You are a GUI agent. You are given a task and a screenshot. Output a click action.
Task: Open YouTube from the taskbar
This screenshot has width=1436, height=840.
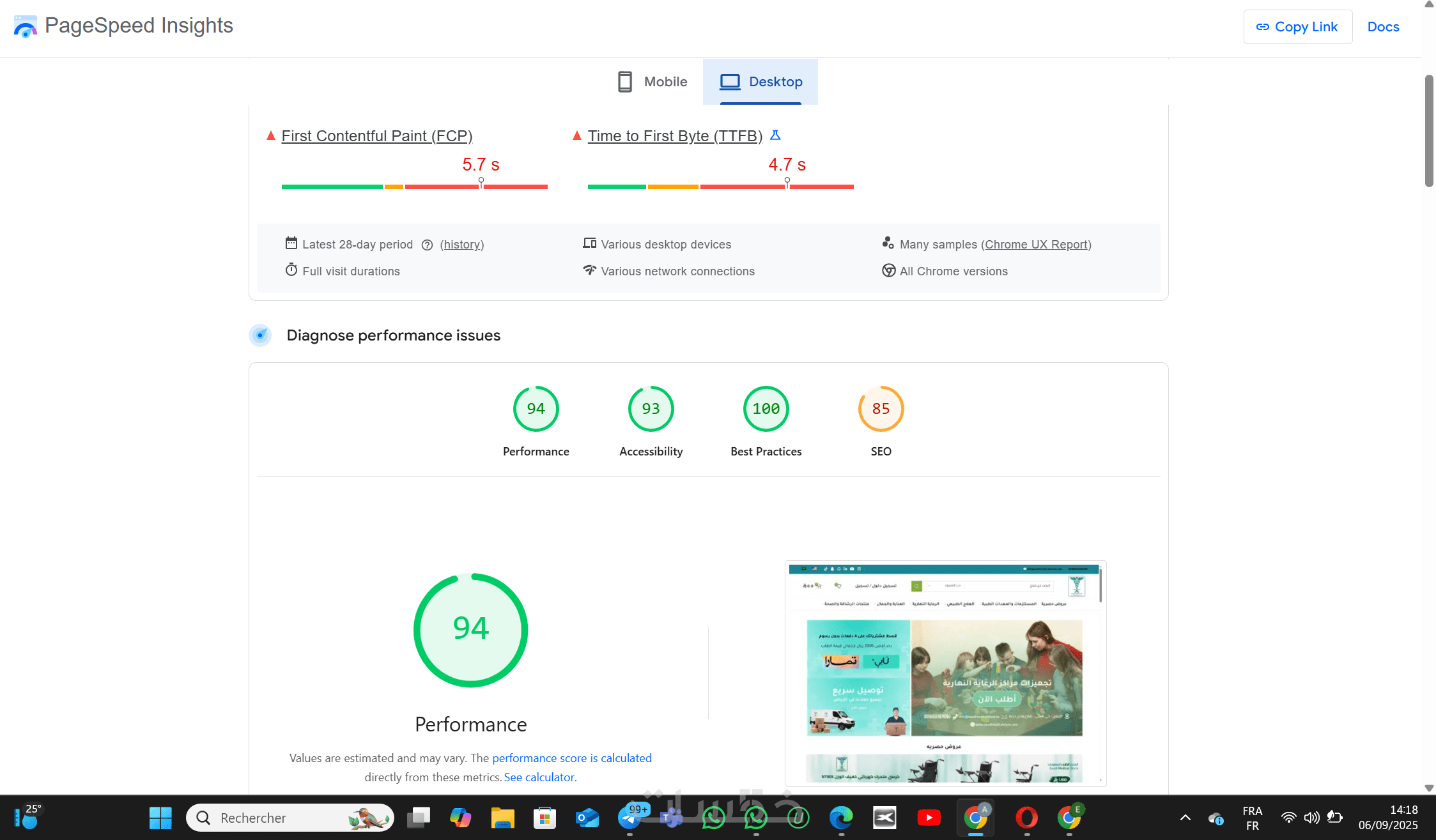(929, 818)
